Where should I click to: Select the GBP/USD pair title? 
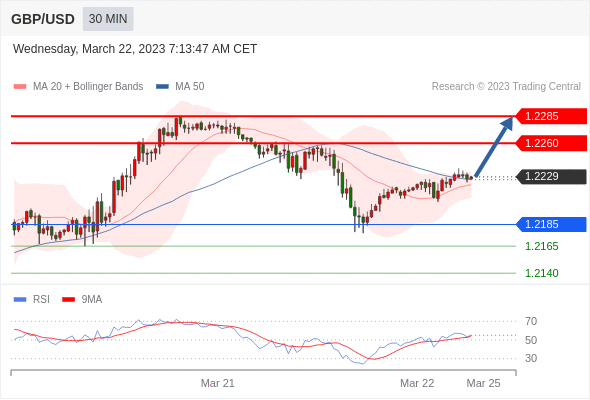(43, 19)
